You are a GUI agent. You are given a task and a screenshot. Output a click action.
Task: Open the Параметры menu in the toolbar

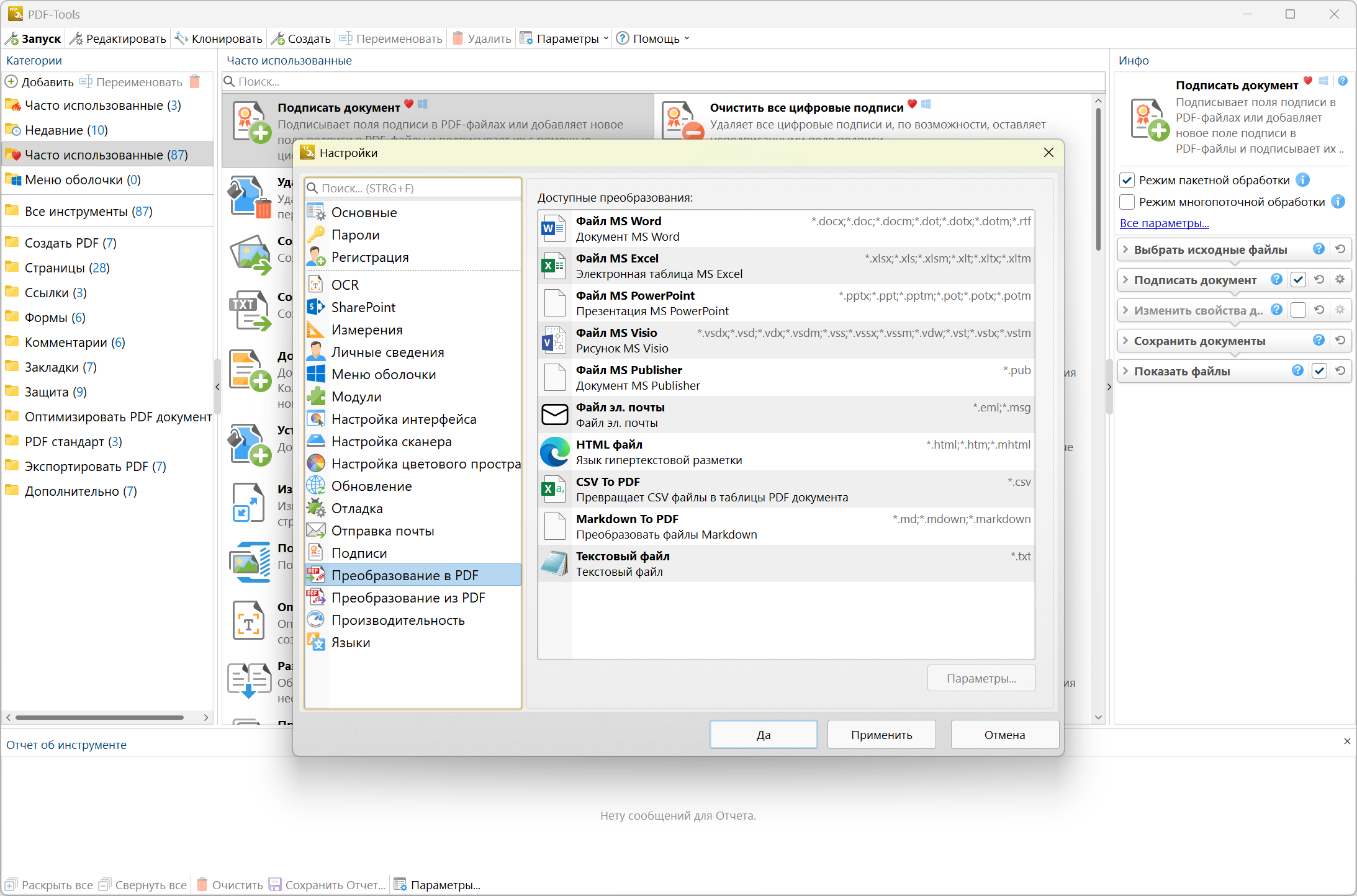point(566,38)
